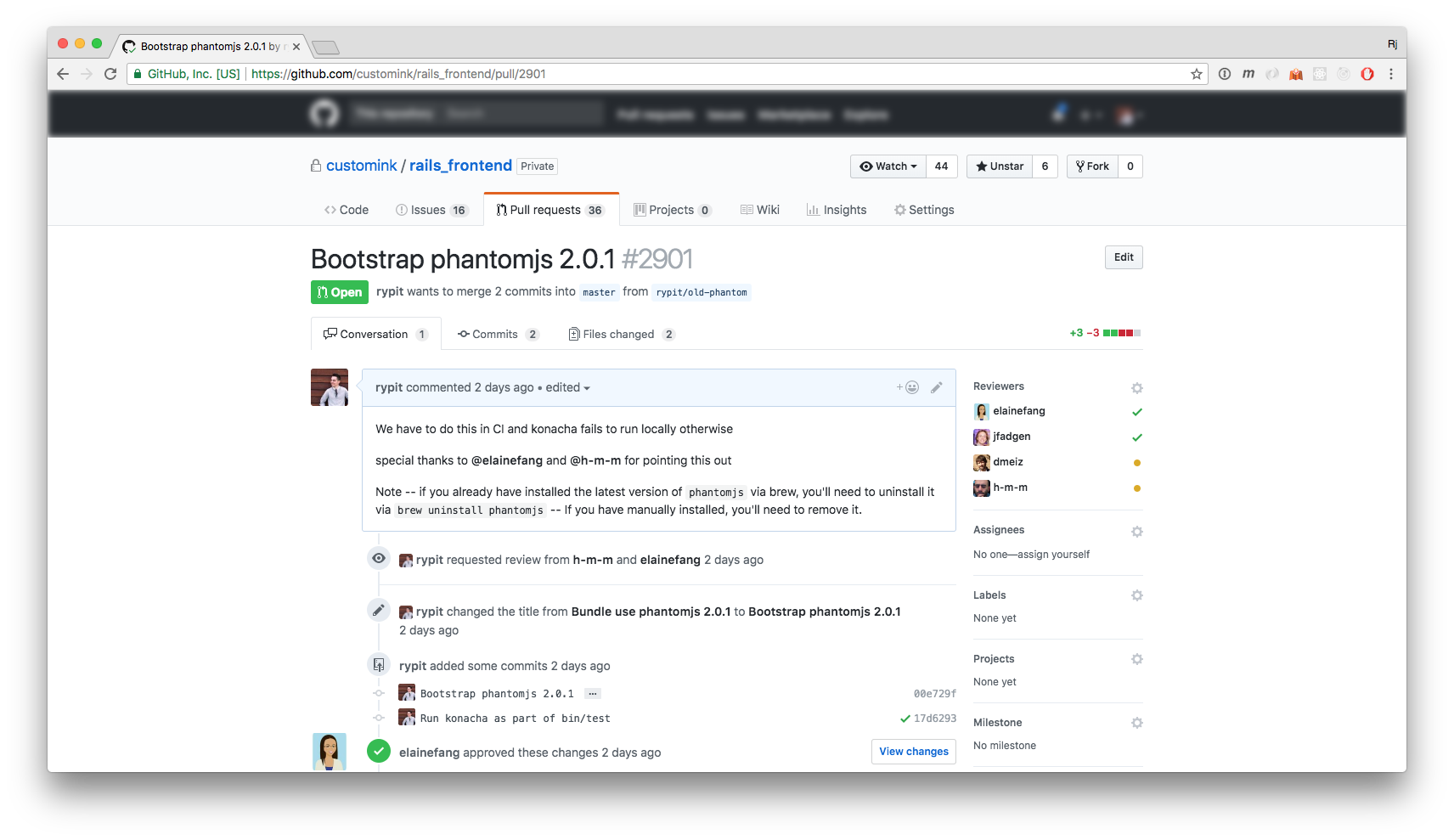1454x840 pixels.
Task: Click the info extension icon
Action: (x=1225, y=74)
